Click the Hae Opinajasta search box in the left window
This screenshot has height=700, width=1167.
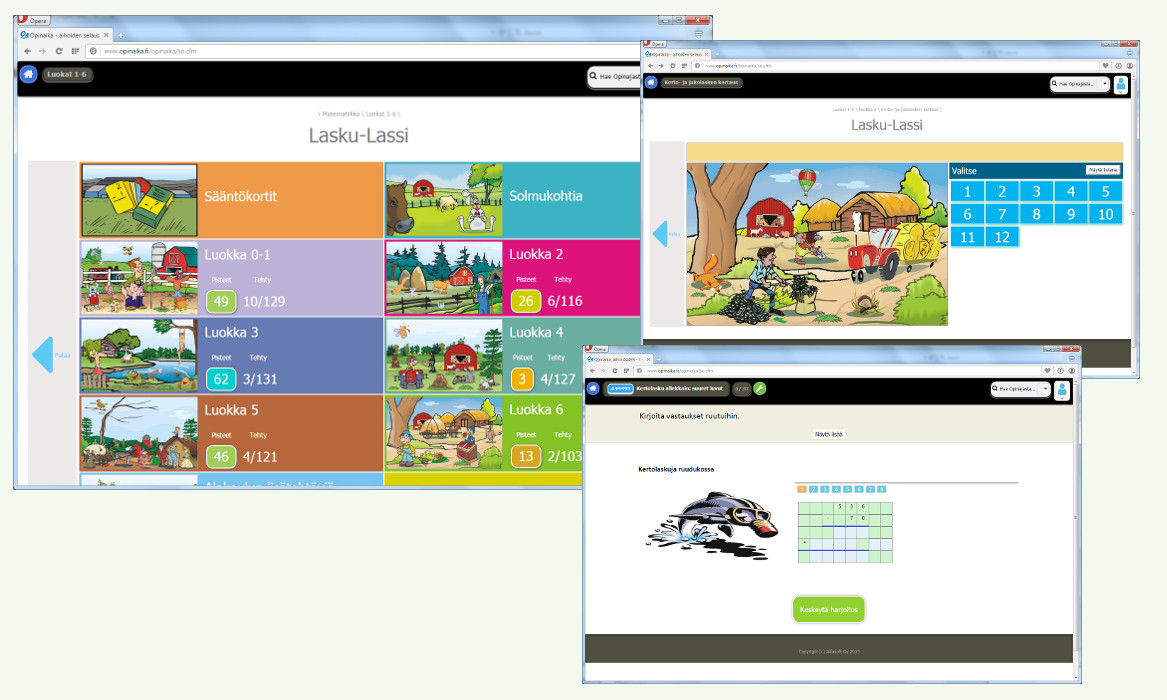tap(615, 76)
